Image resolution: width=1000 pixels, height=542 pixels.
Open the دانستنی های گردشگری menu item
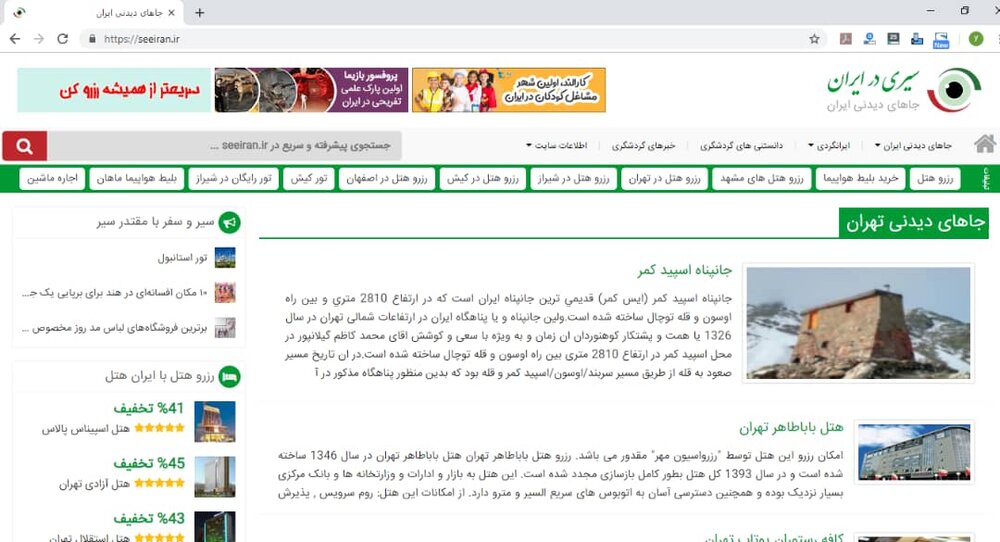(x=741, y=145)
